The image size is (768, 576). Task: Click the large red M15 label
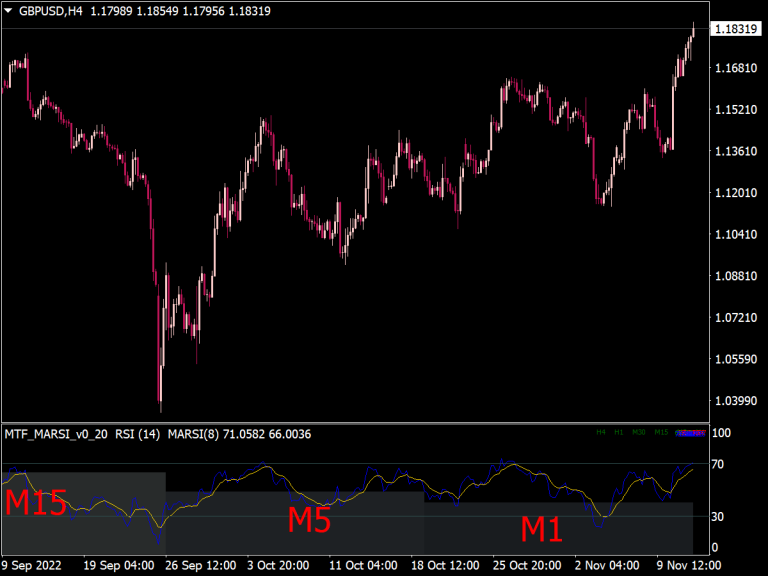coord(36,503)
